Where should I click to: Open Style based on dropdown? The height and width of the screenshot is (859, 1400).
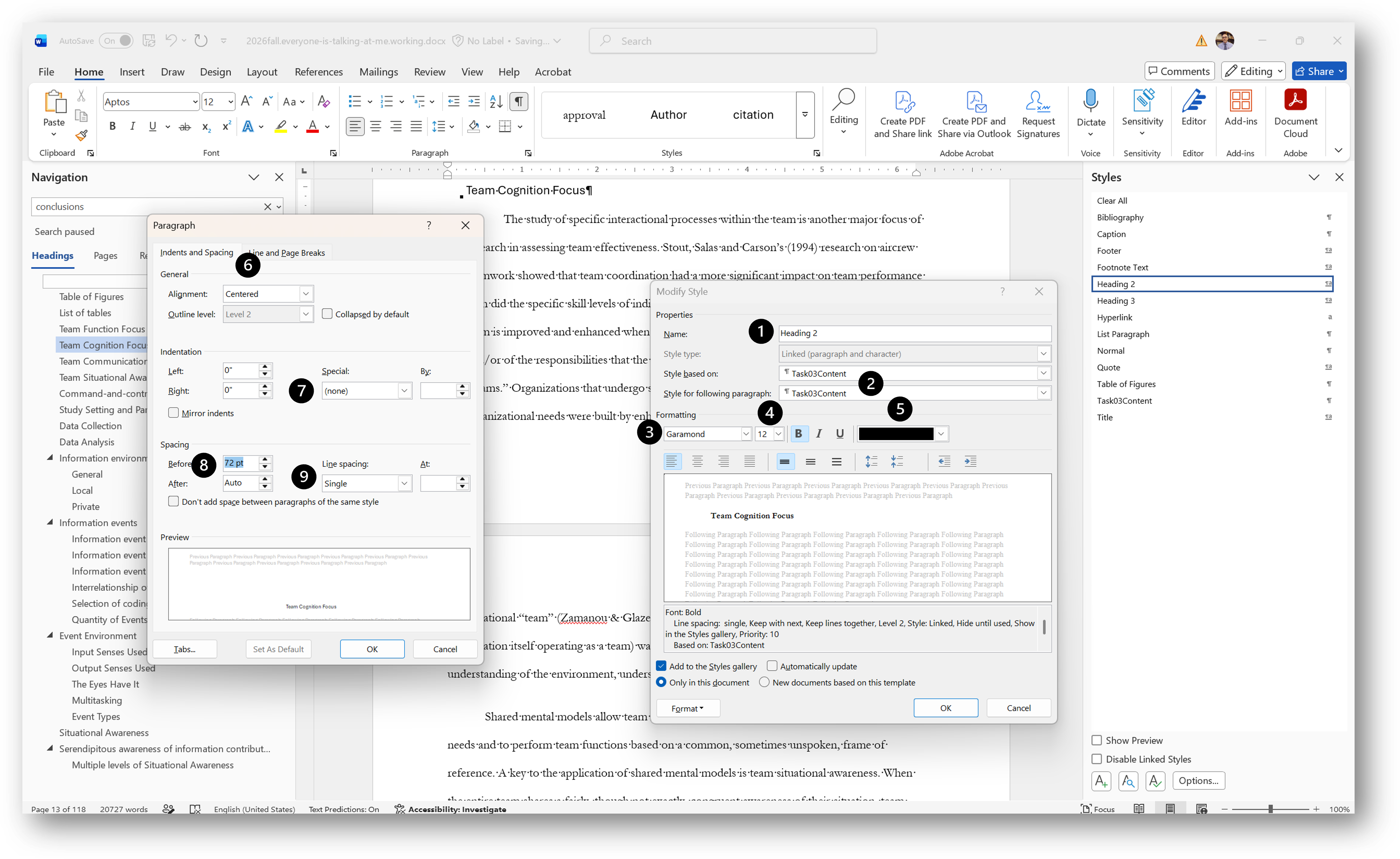click(1043, 373)
